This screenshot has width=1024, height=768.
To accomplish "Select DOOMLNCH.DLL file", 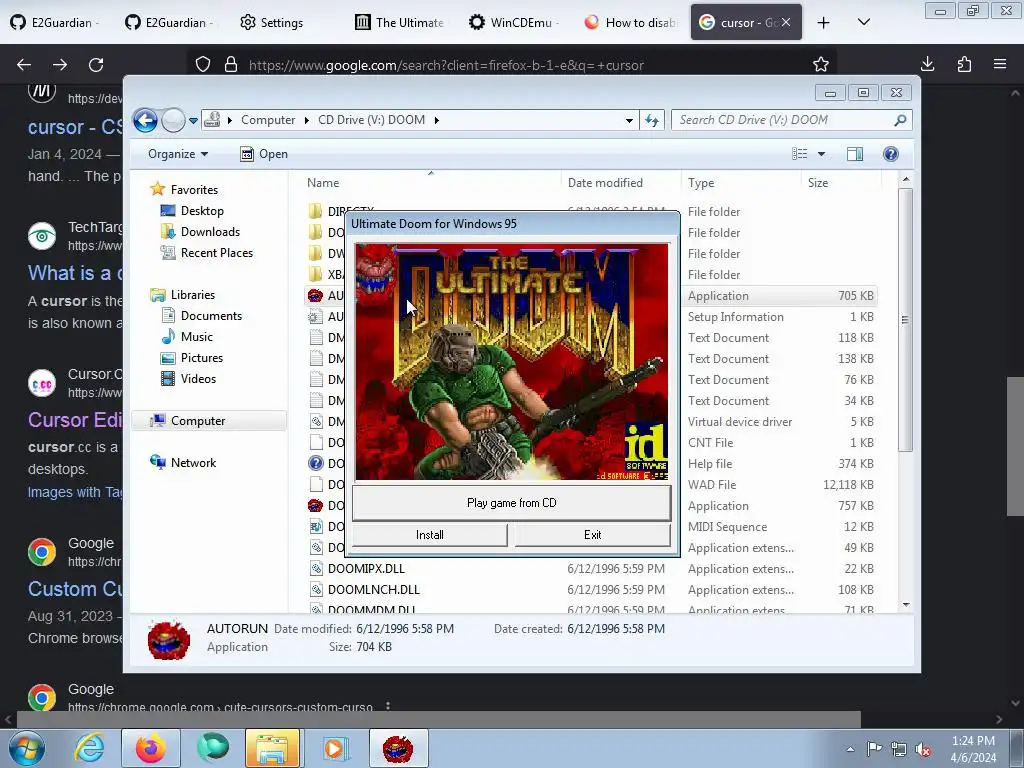I will pos(374,590).
